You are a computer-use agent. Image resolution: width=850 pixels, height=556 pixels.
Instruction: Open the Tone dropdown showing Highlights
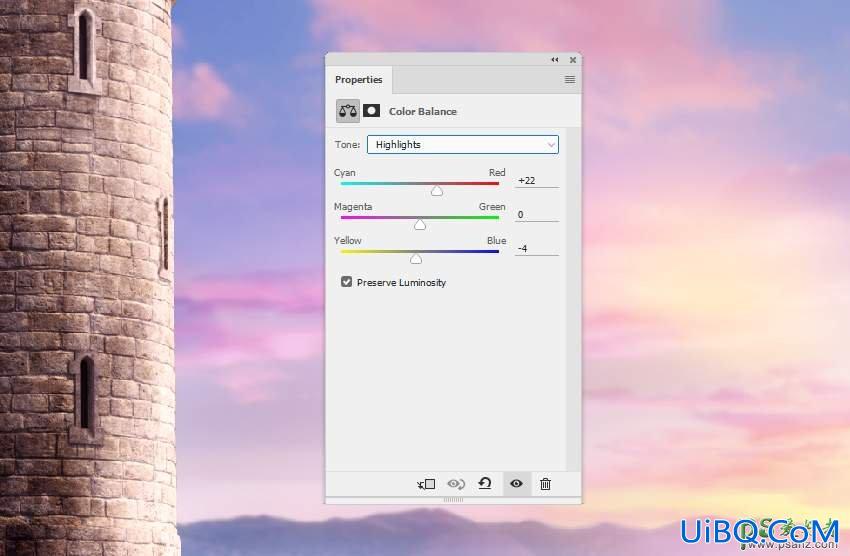click(x=463, y=145)
